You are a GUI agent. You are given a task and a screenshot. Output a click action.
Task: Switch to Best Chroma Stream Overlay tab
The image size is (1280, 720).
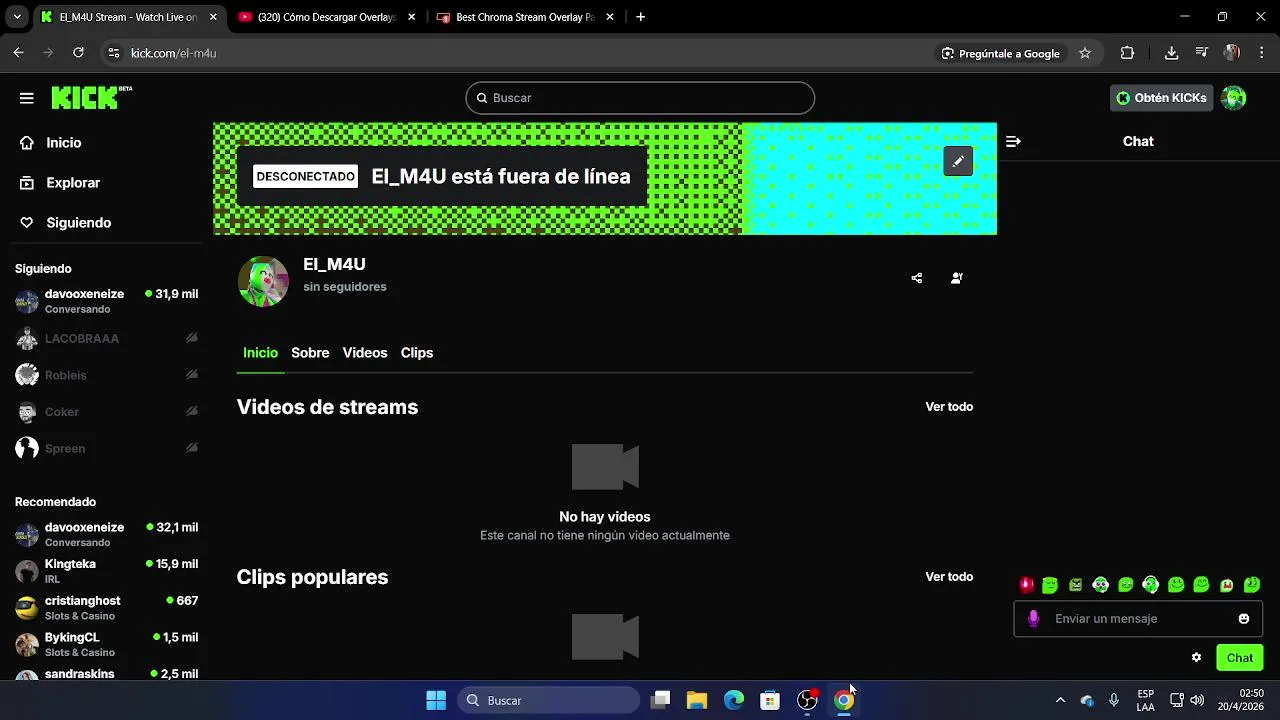(x=526, y=17)
